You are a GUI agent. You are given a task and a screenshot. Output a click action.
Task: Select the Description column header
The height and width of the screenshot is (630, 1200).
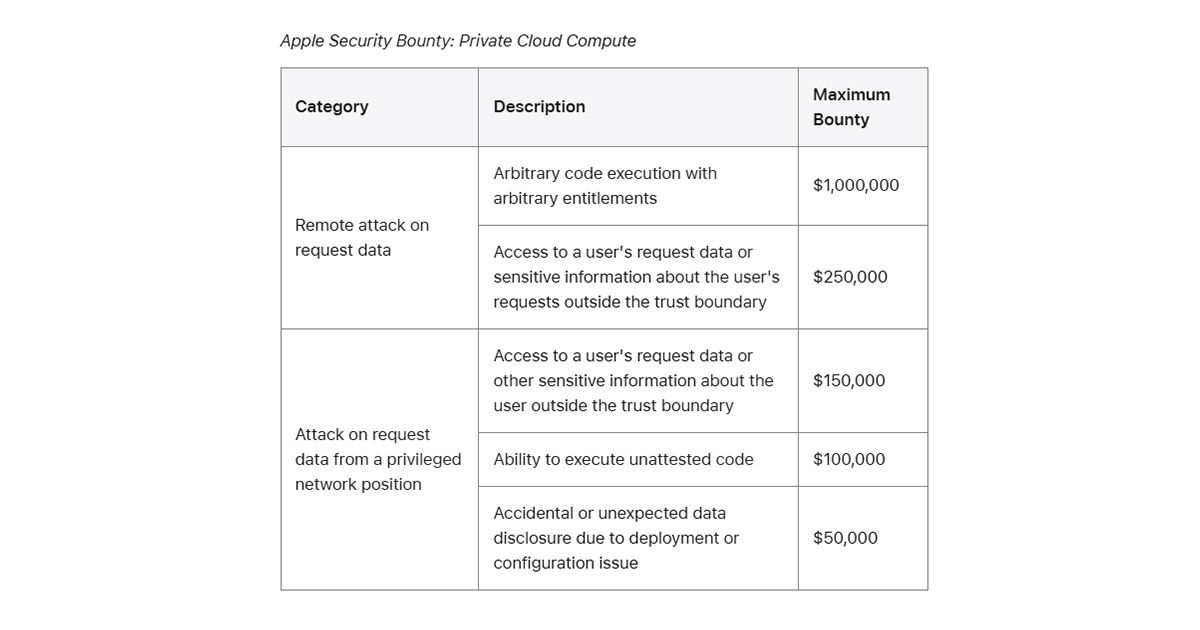pos(539,107)
